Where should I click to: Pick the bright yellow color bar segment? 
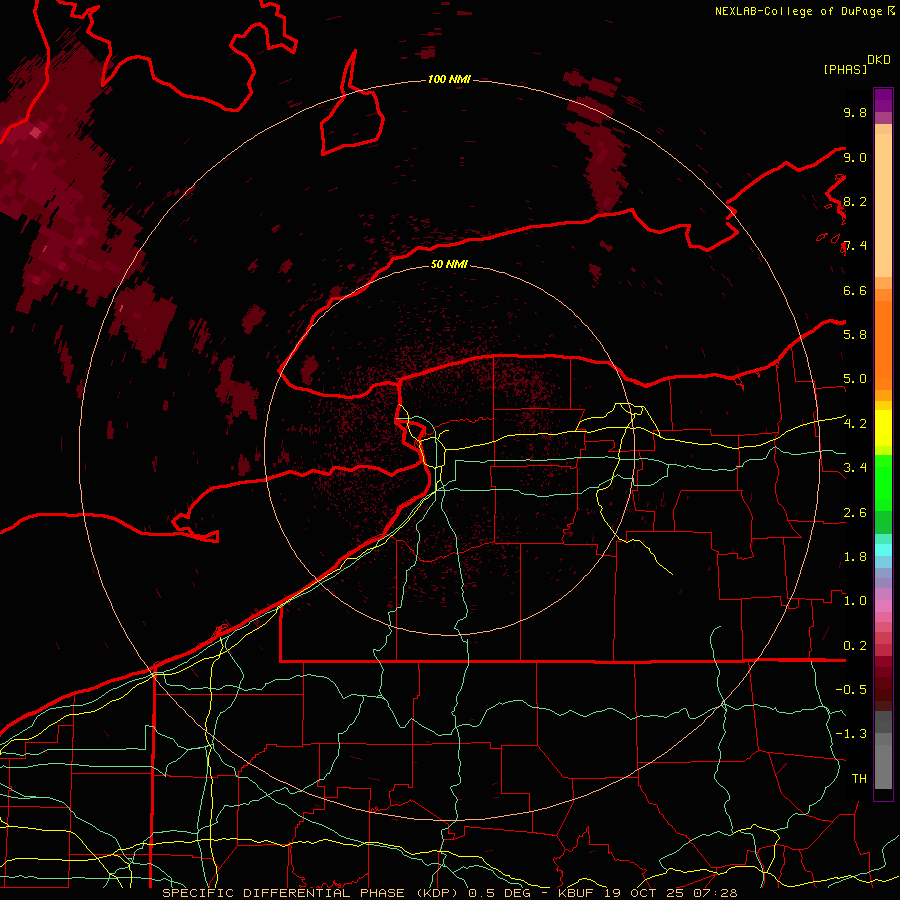pos(883,428)
